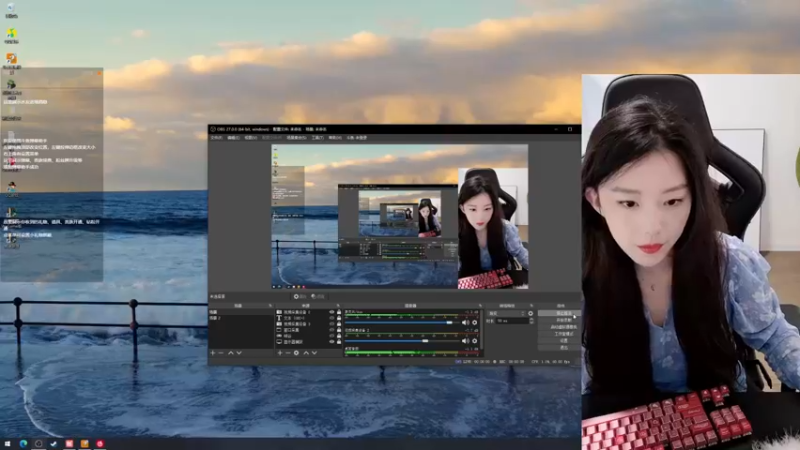This screenshot has height=450, width=800.
Task: Enable Studio Mode from the Controls panel
Action: coord(560,334)
